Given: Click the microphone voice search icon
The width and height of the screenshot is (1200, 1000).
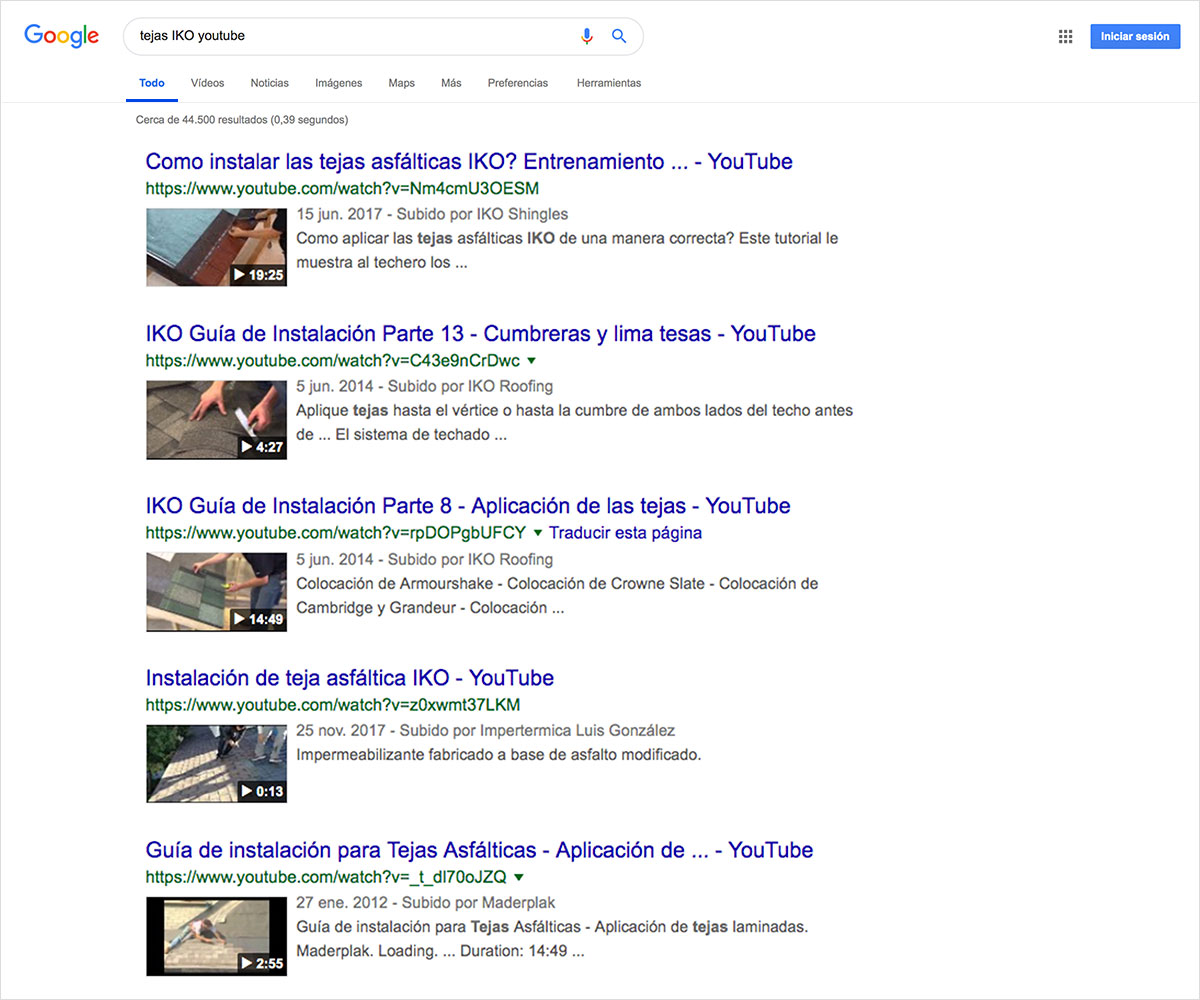Looking at the screenshot, I should point(587,35).
